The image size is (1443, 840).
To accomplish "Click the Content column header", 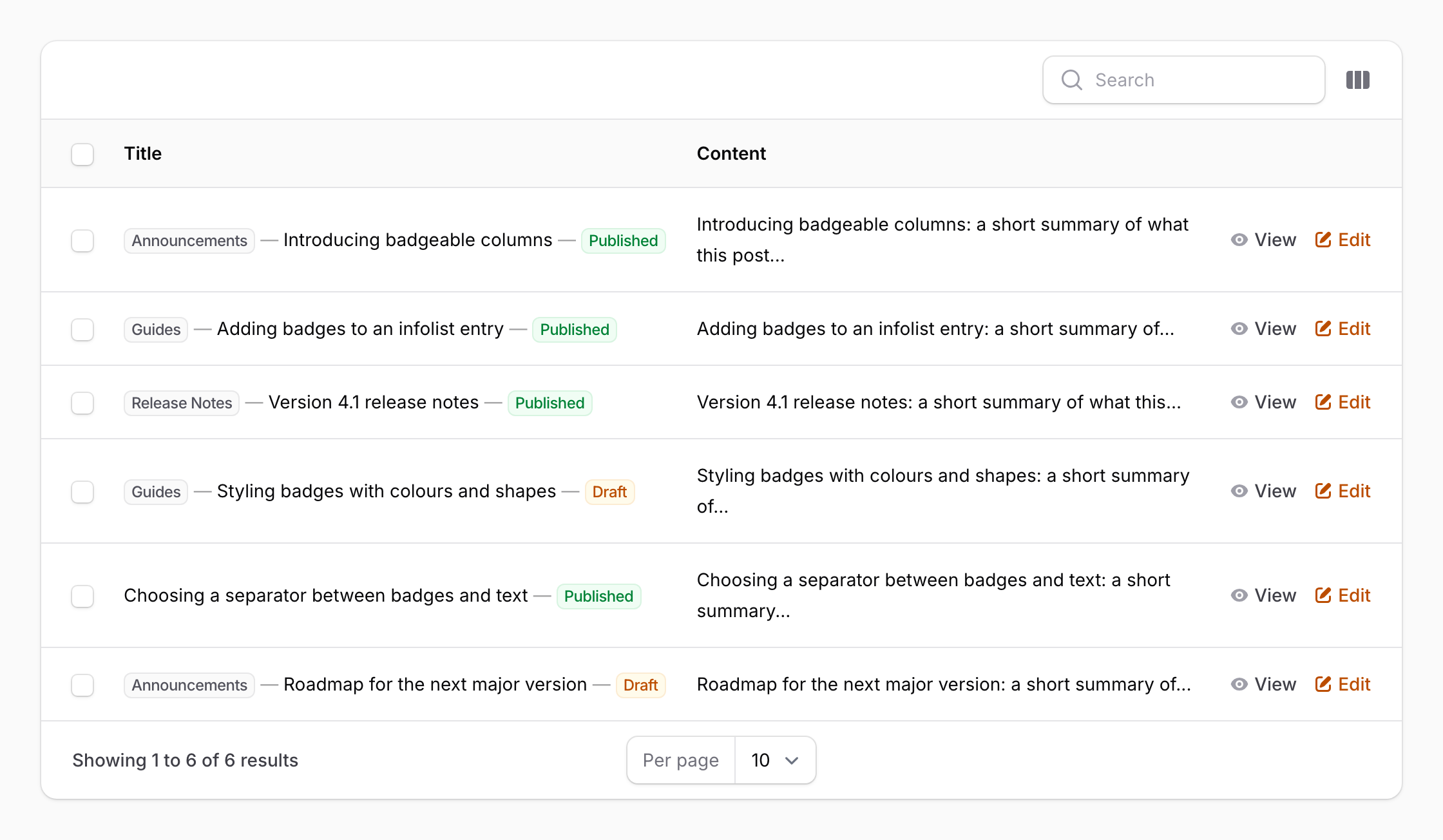I will tap(731, 153).
